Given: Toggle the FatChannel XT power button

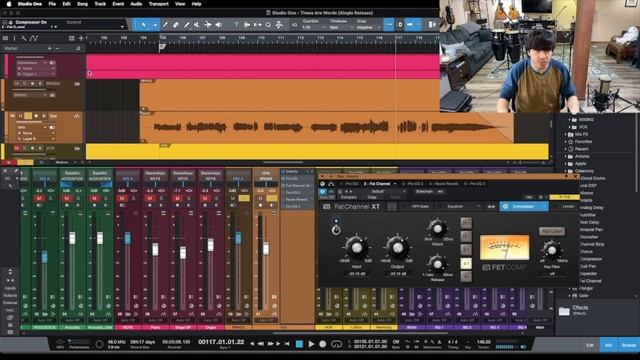Looking at the screenshot, I should coord(336,231).
